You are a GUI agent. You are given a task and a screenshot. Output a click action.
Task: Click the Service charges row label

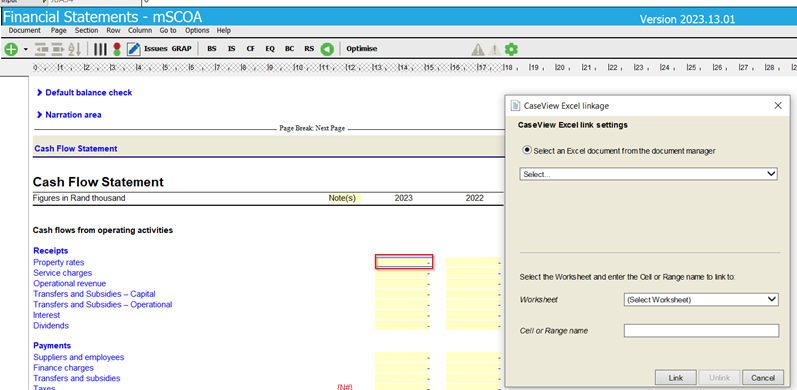63,273
